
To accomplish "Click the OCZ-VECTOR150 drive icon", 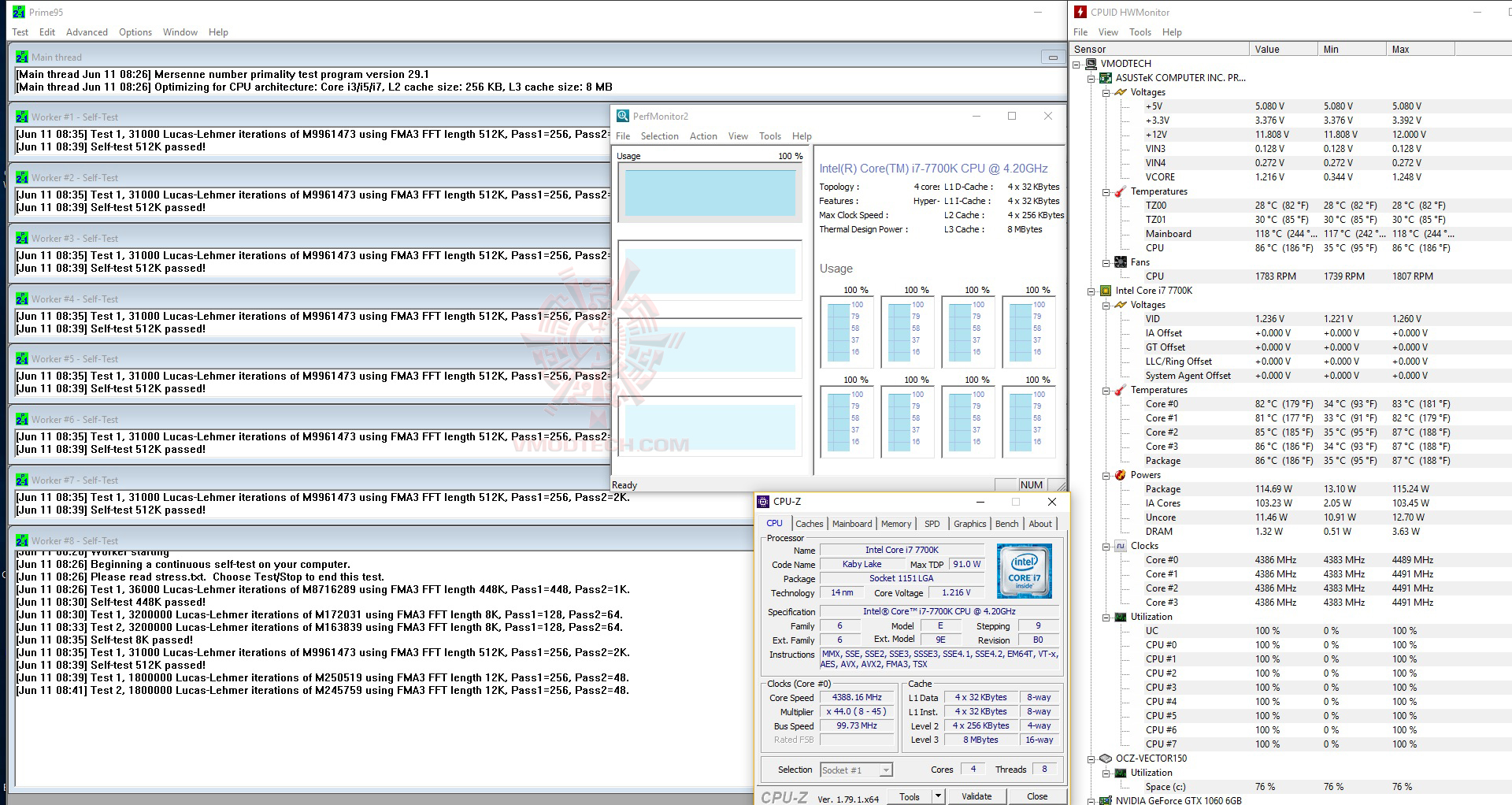I will point(1106,759).
